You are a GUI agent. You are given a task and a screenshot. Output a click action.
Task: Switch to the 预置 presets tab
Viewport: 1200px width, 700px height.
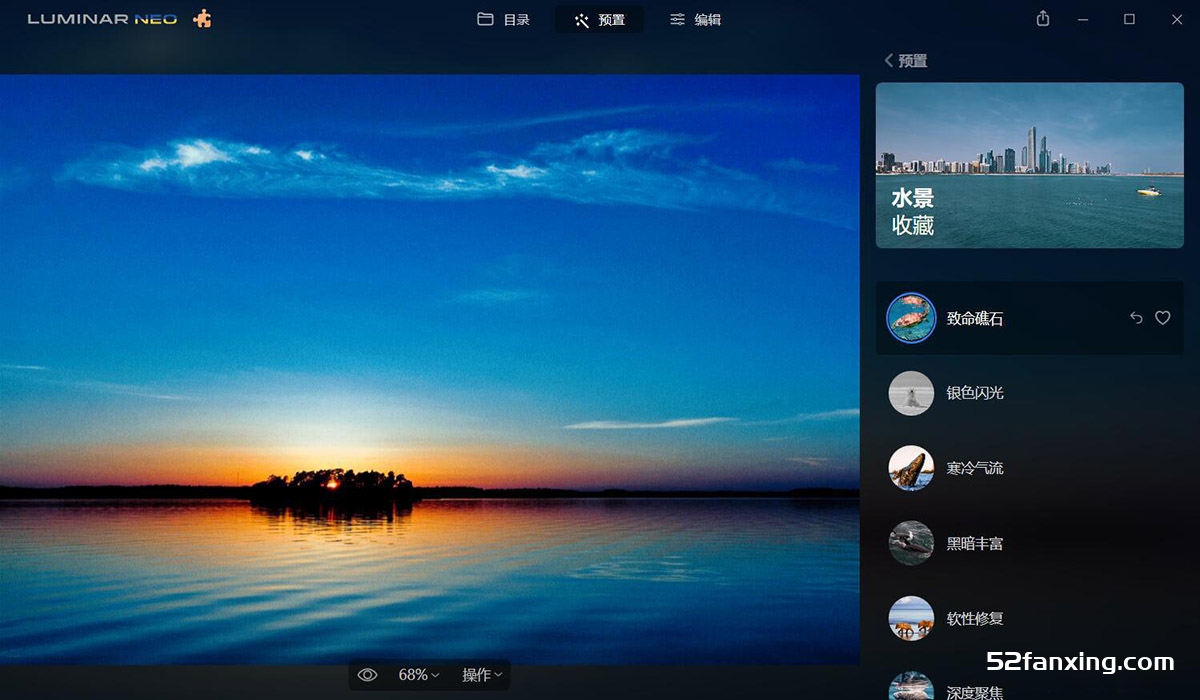599,19
